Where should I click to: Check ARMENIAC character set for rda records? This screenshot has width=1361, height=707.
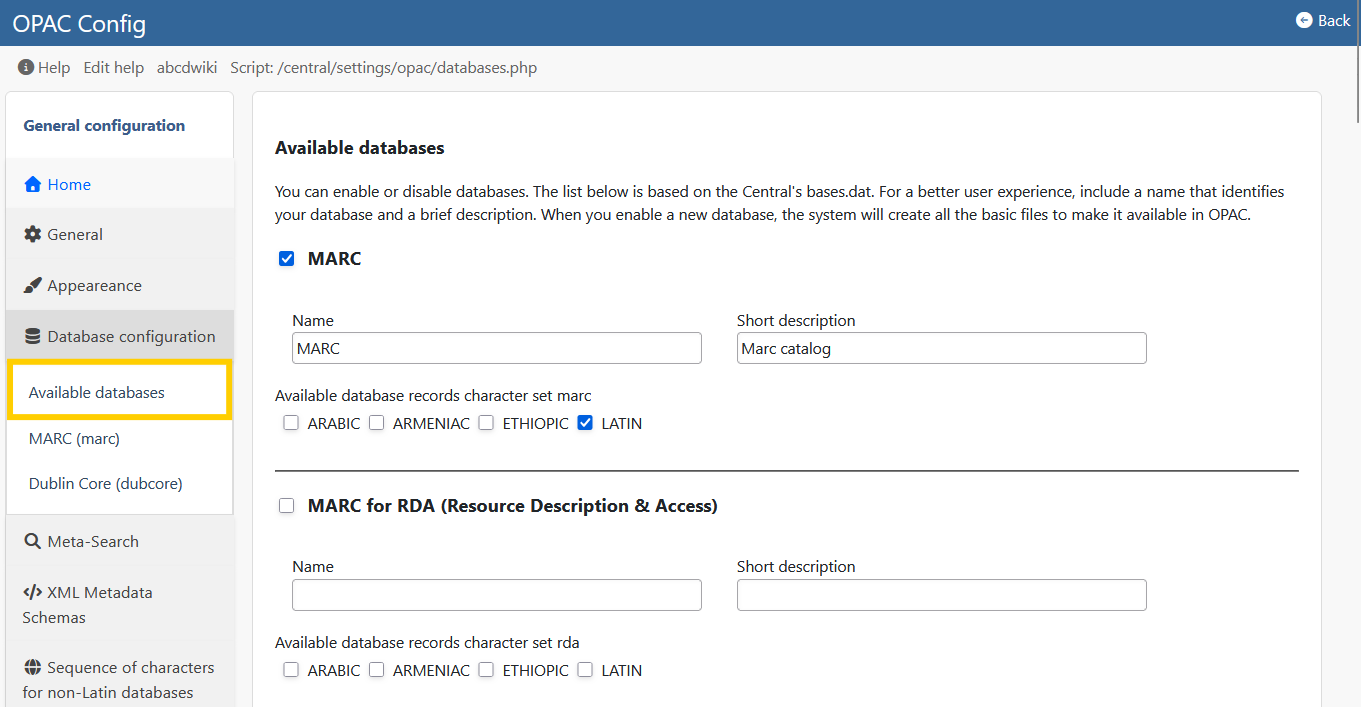point(377,670)
